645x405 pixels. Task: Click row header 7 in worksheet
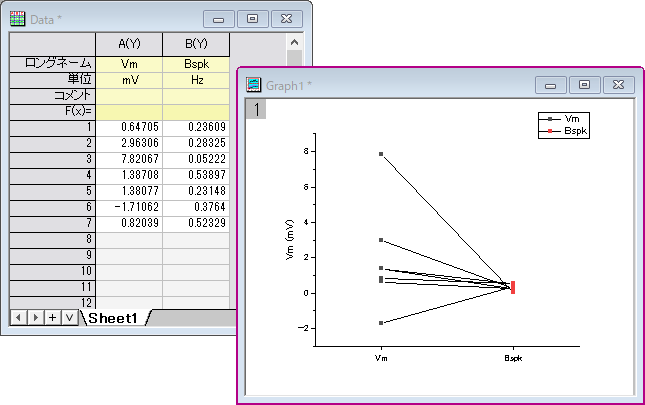pyautogui.click(x=52, y=224)
